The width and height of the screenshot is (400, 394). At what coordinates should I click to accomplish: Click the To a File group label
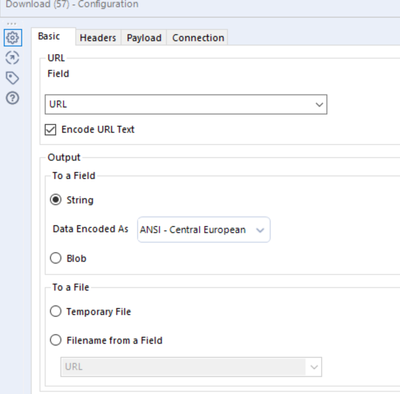[x=71, y=287]
